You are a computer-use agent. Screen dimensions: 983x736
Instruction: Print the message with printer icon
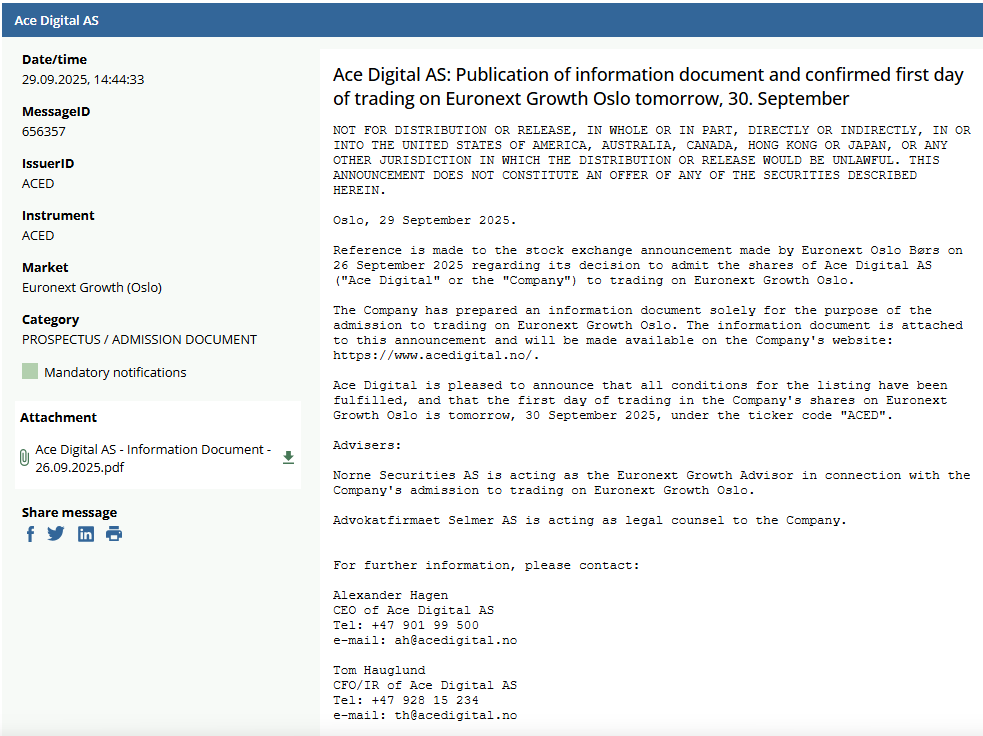coord(114,534)
